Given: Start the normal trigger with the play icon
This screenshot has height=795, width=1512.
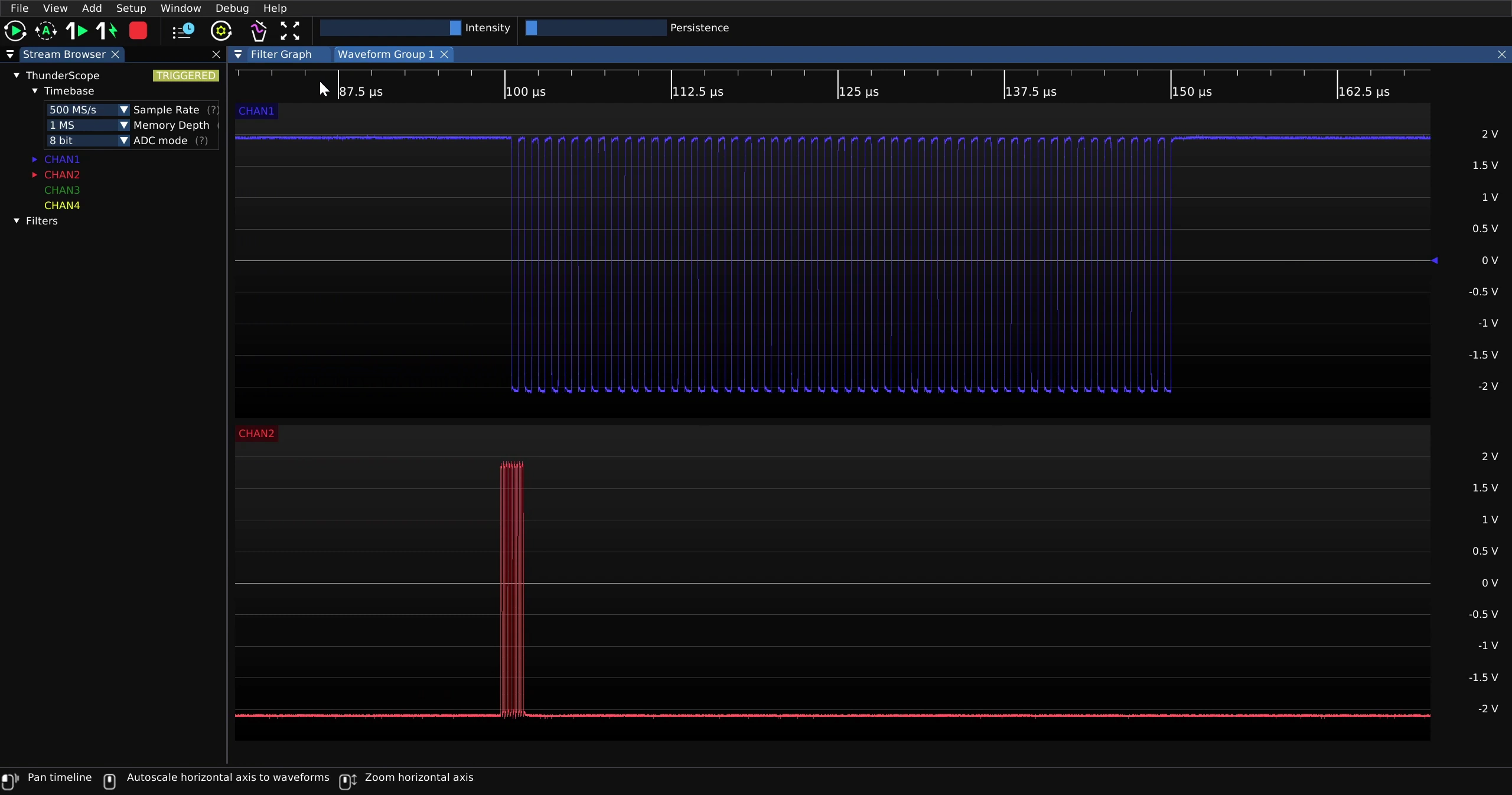Looking at the screenshot, I should pos(15,31).
